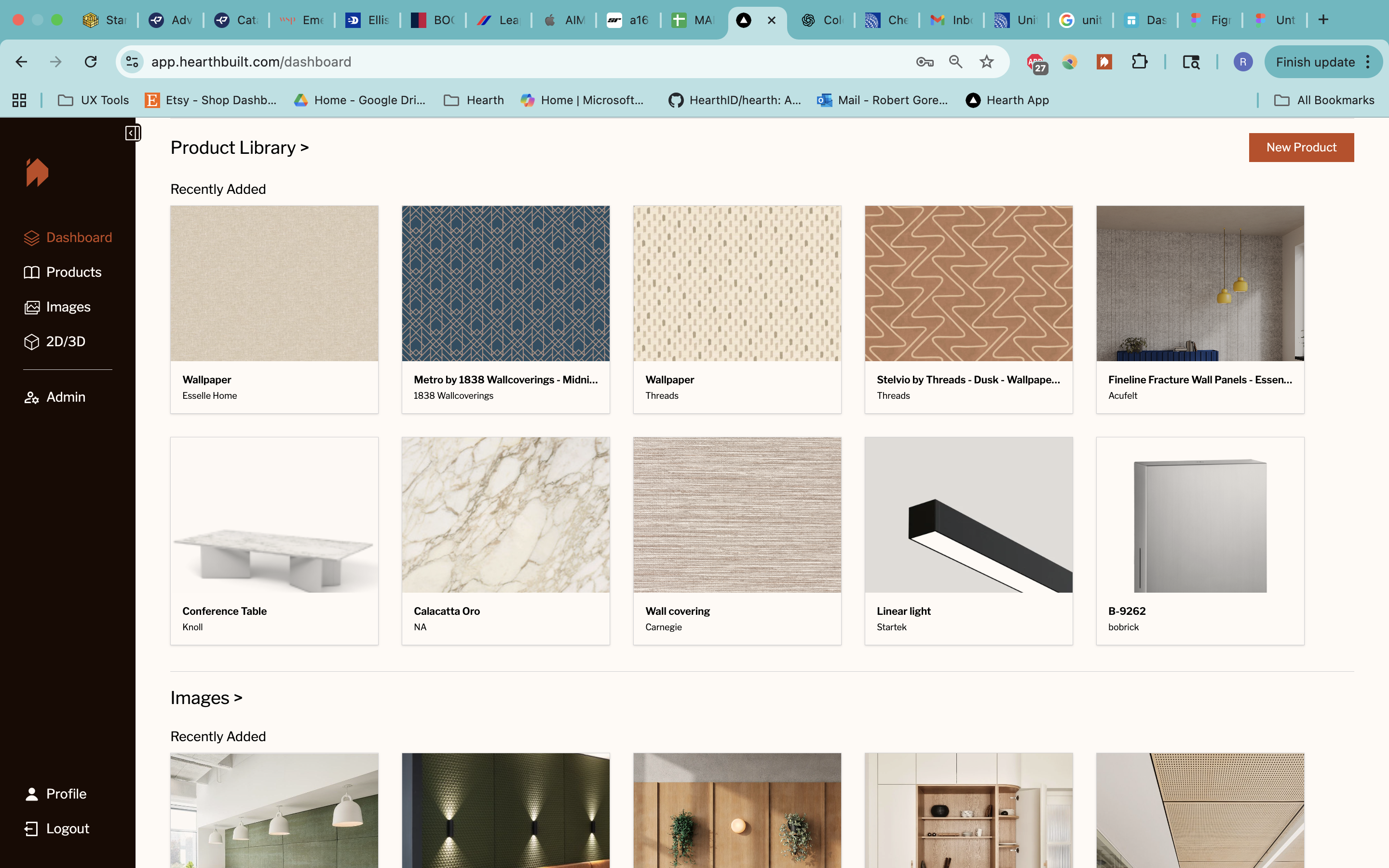The height and width of the screenshot is (868, 1389).
Task: Click the address bar URL field
Action: [x=517, y=62]
